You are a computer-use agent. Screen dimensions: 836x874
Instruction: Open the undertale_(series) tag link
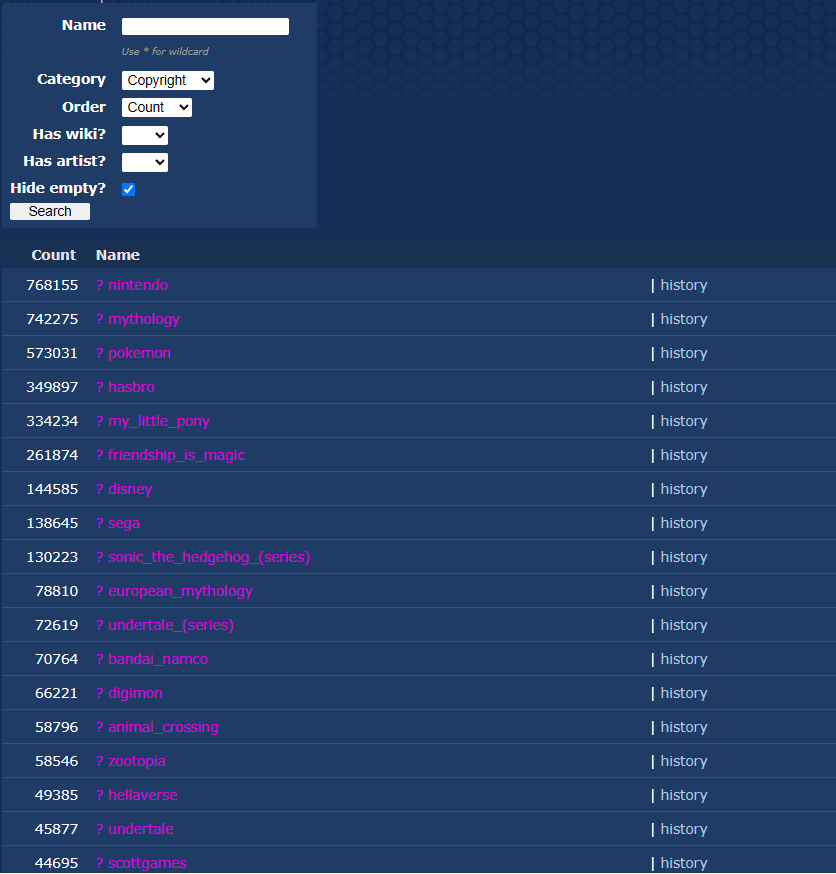pyautogui.click(x=171, y=625)
